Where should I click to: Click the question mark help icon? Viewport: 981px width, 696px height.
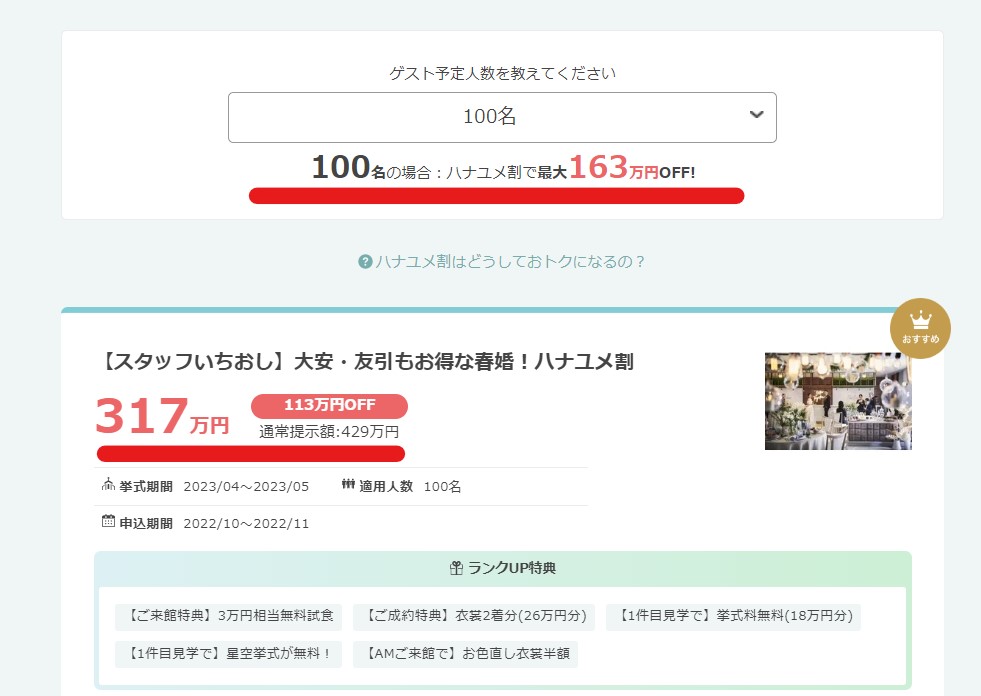coord(365,262)
